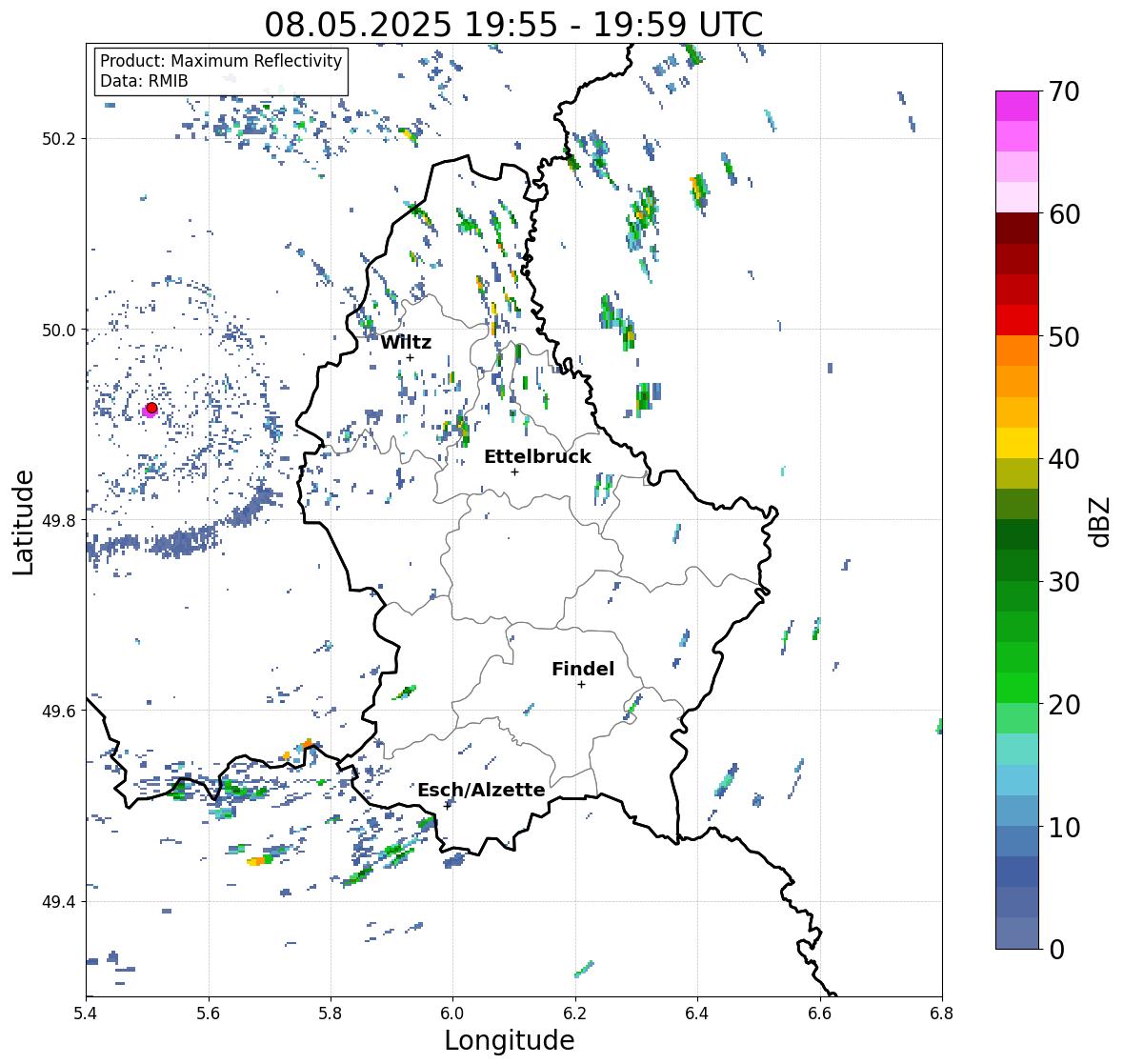The width and height of the screenshot is (1123, 1064).
Task: Click the 6.4 longitude tick label
Action: click(697, 1014)
